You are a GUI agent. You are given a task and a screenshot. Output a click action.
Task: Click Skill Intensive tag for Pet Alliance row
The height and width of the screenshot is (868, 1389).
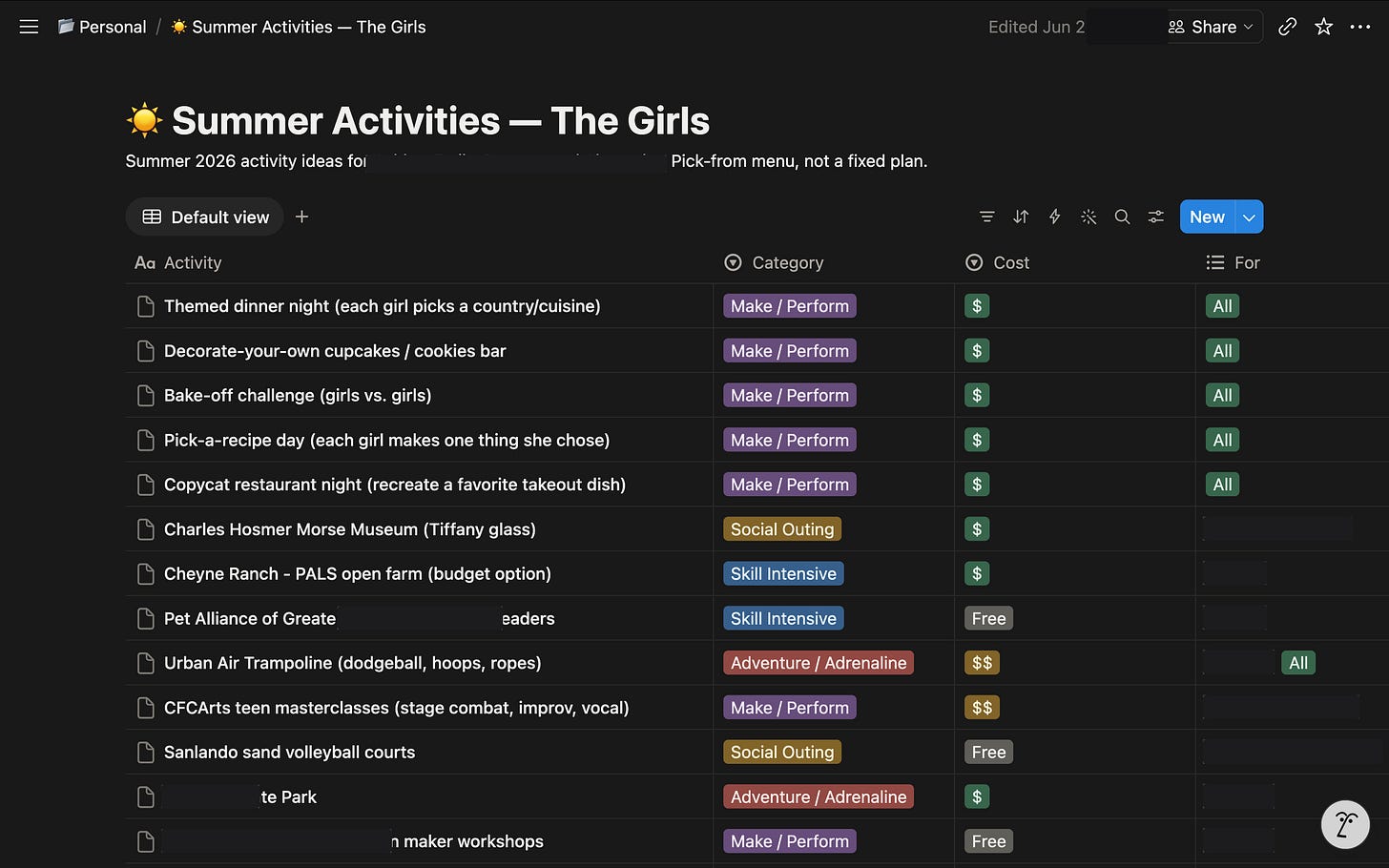pyautogui.click(x=783, y=619)
